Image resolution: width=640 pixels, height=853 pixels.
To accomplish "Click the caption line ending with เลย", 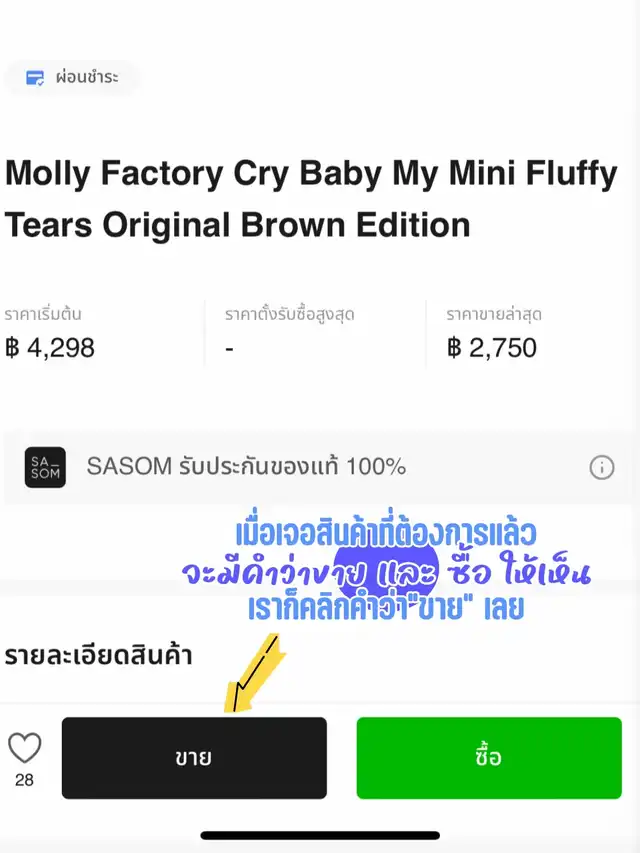I will [386, 608].
